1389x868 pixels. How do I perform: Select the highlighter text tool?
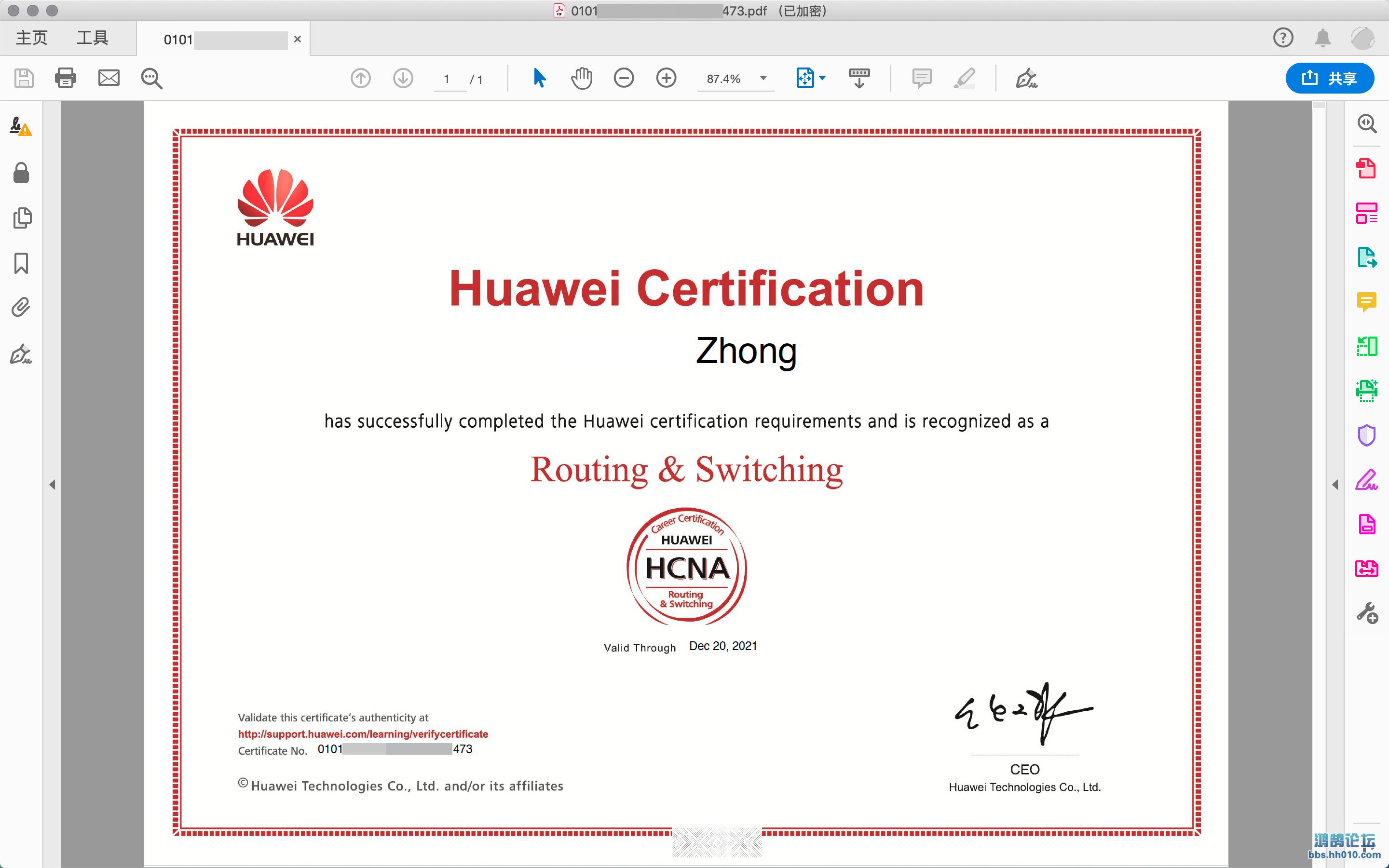(965, 78)
